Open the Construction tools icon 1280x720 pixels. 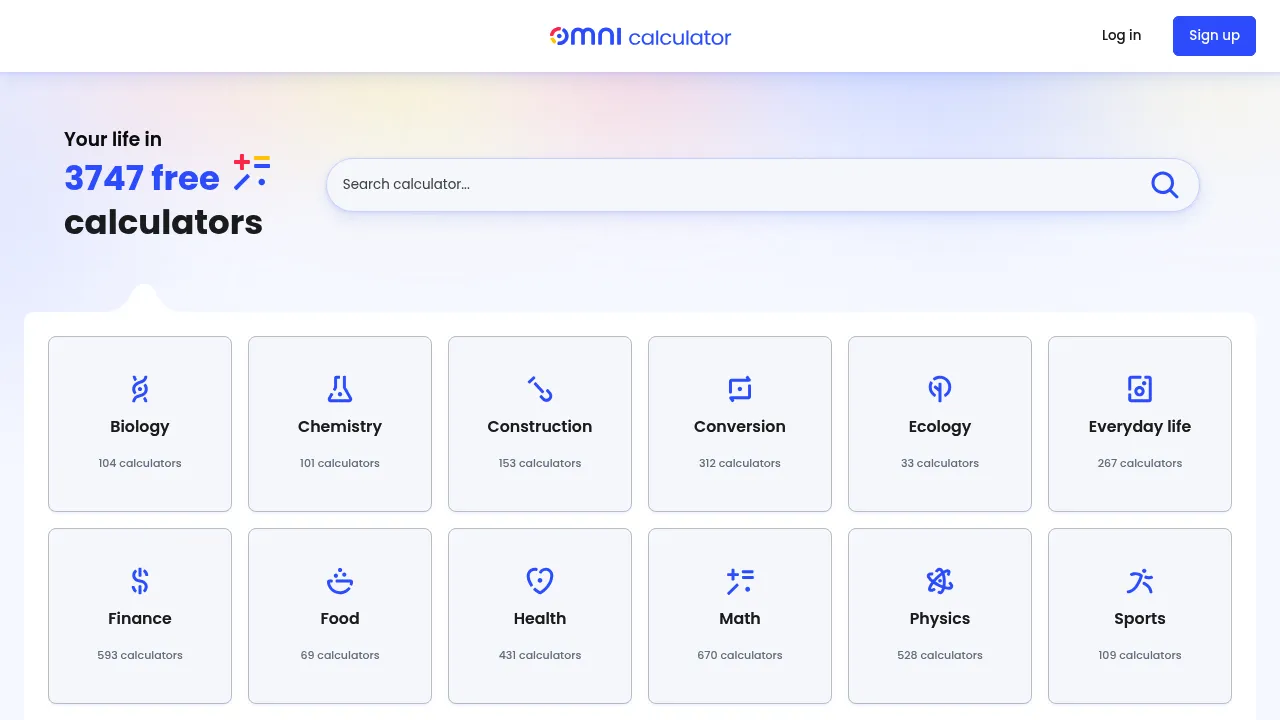540,389
